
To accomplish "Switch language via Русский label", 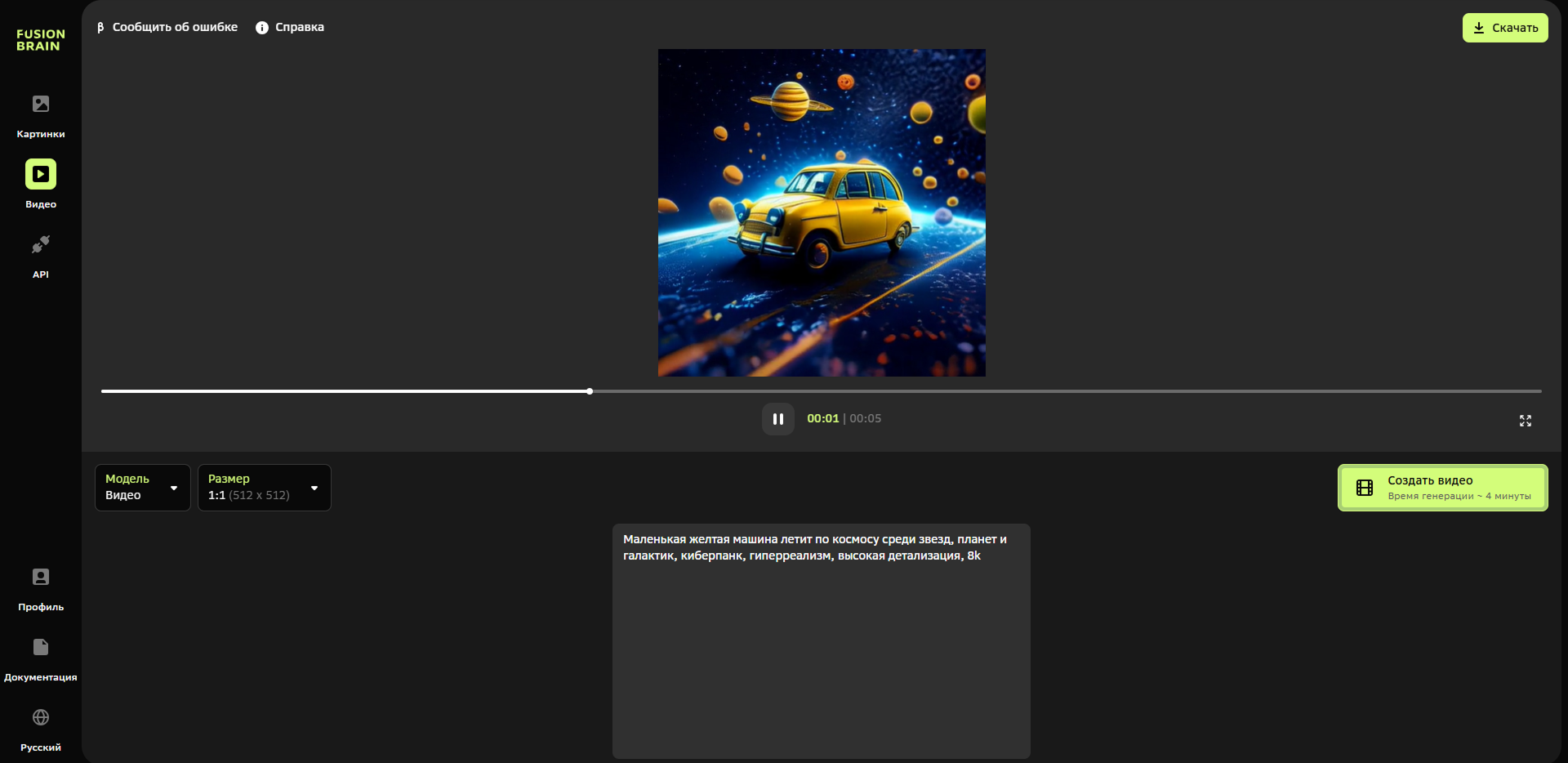I will (41, 747).
